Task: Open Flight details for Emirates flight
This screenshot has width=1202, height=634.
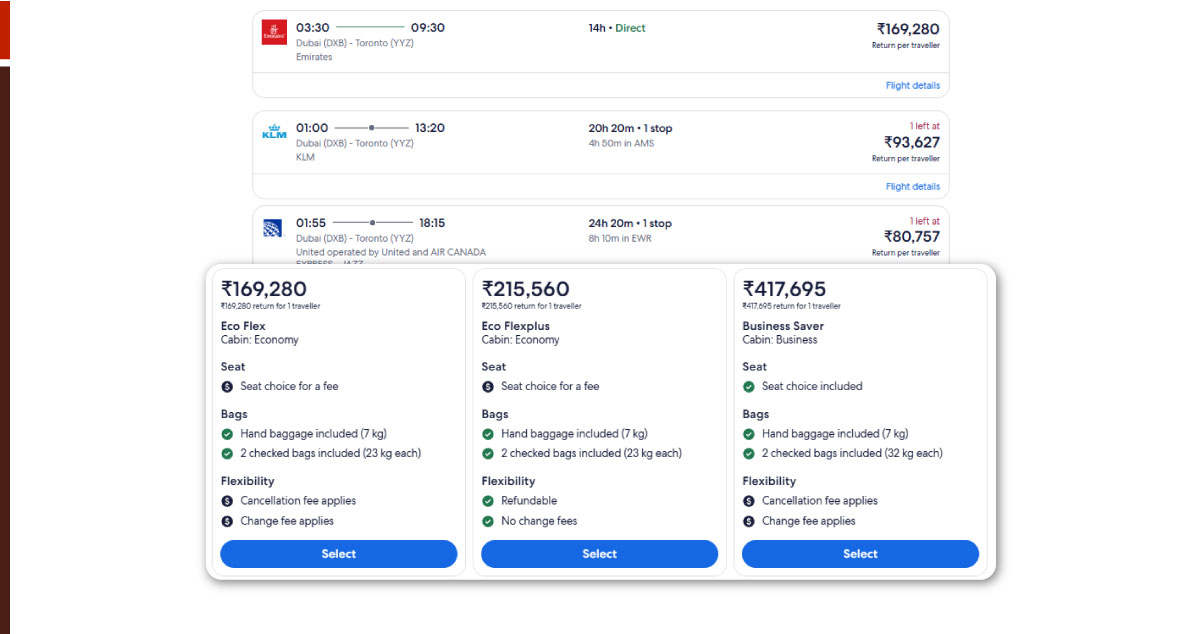Action: [912, 86]
